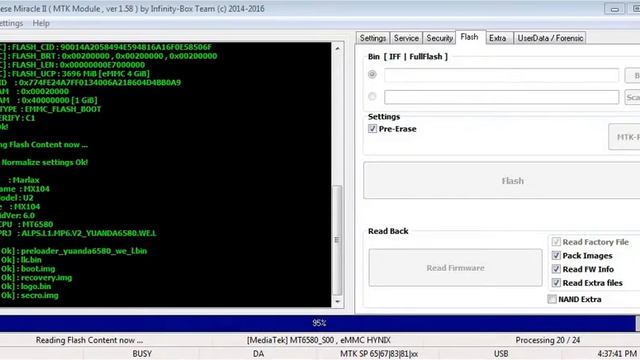
Task: Click the USB status cell
Action: pyautogui.click(x=501, y=354)
